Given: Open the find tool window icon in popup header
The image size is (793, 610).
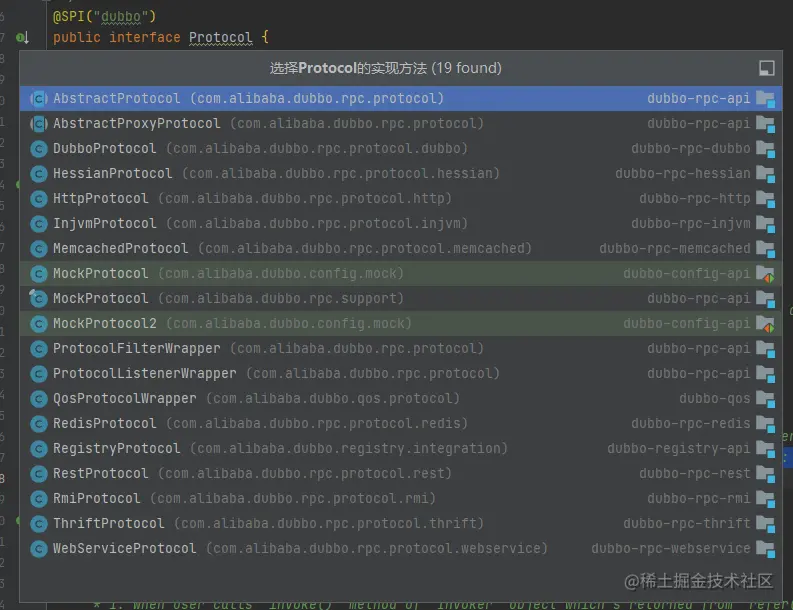Looking at the screenshot, I should click(767, 68).
